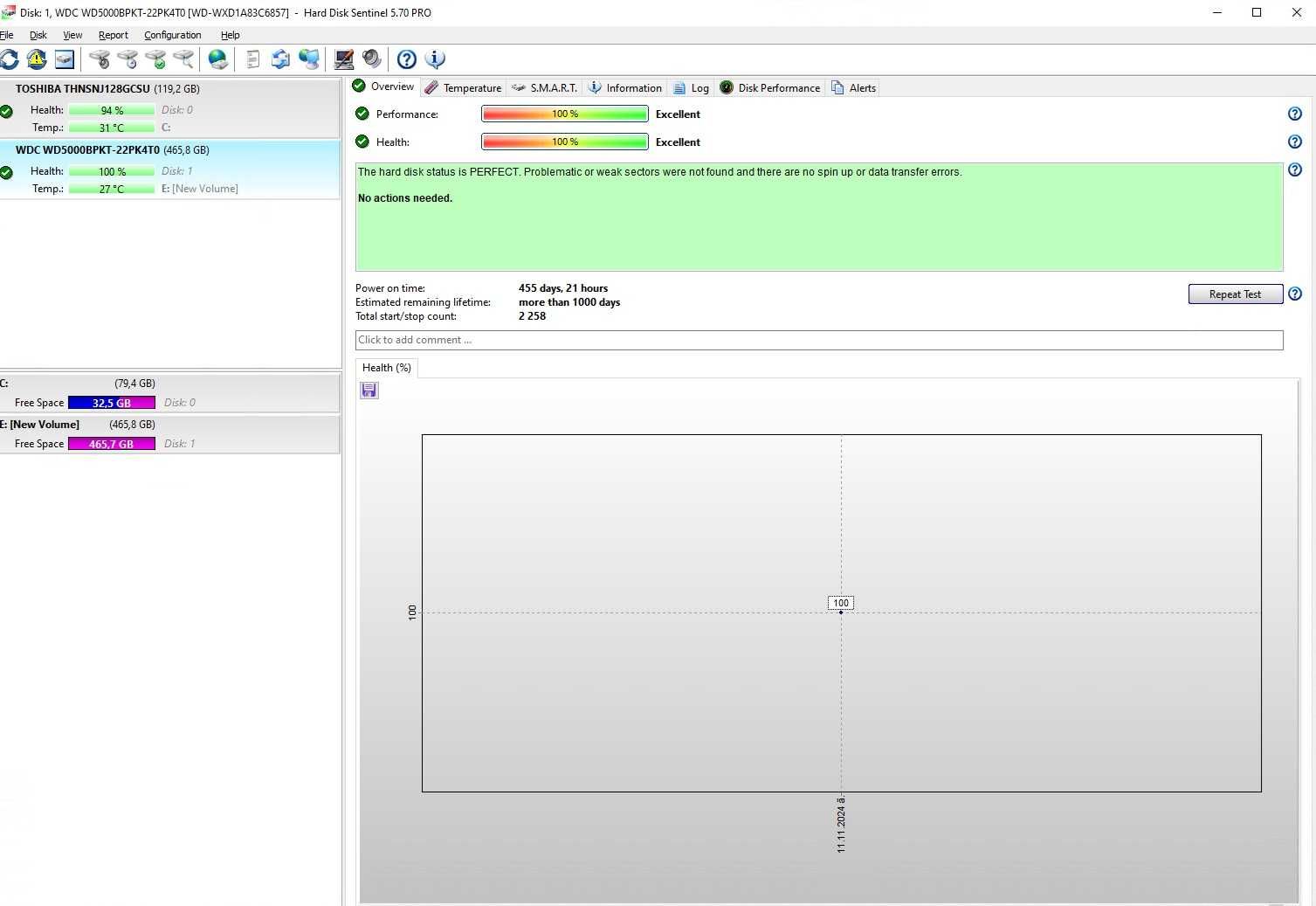Viewport: 1316px width, 906px height.
Task: Click the Health 100 % bar in Overview
Action: coord(565,142)
